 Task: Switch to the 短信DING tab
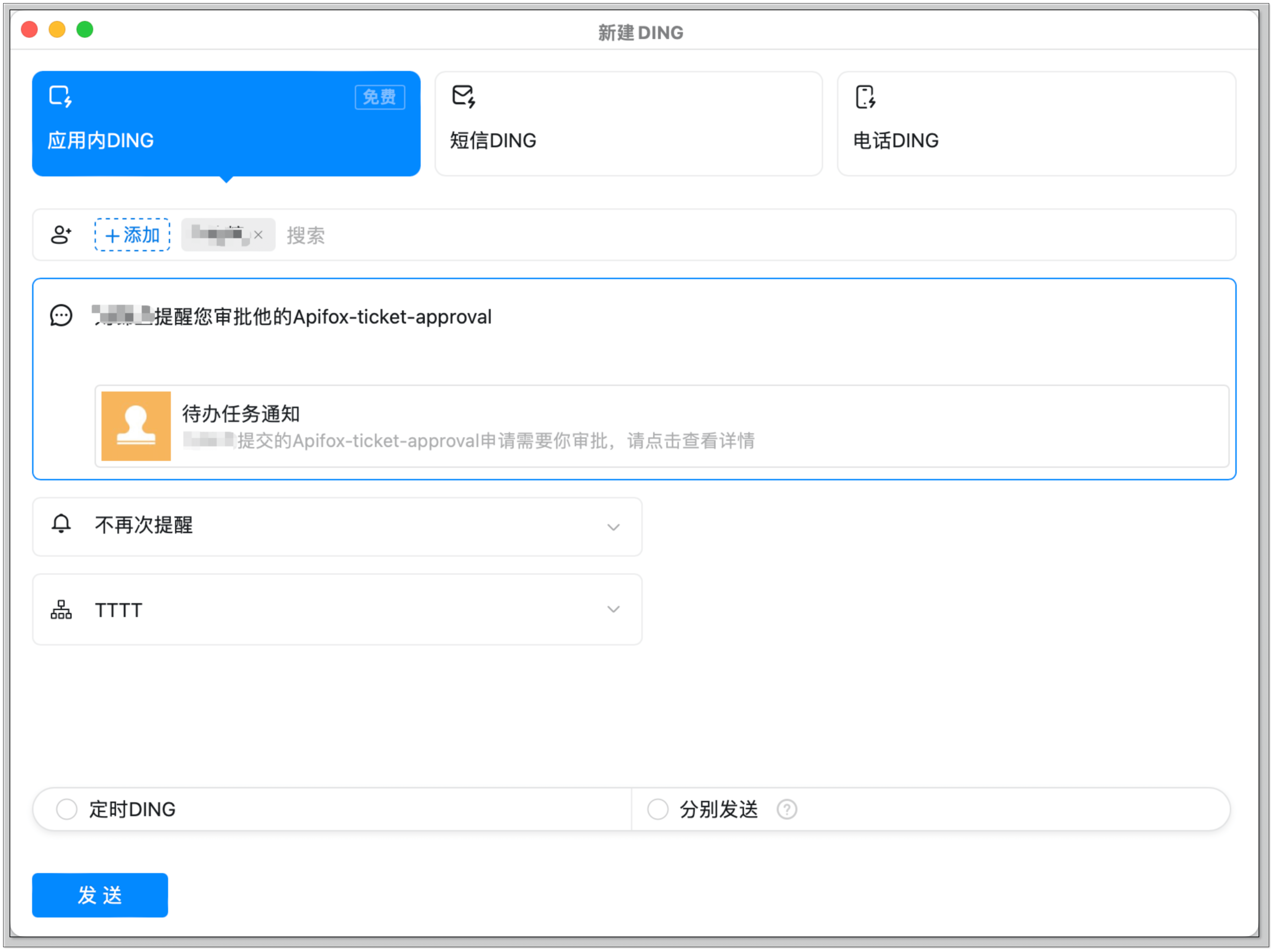click(628, 124)
